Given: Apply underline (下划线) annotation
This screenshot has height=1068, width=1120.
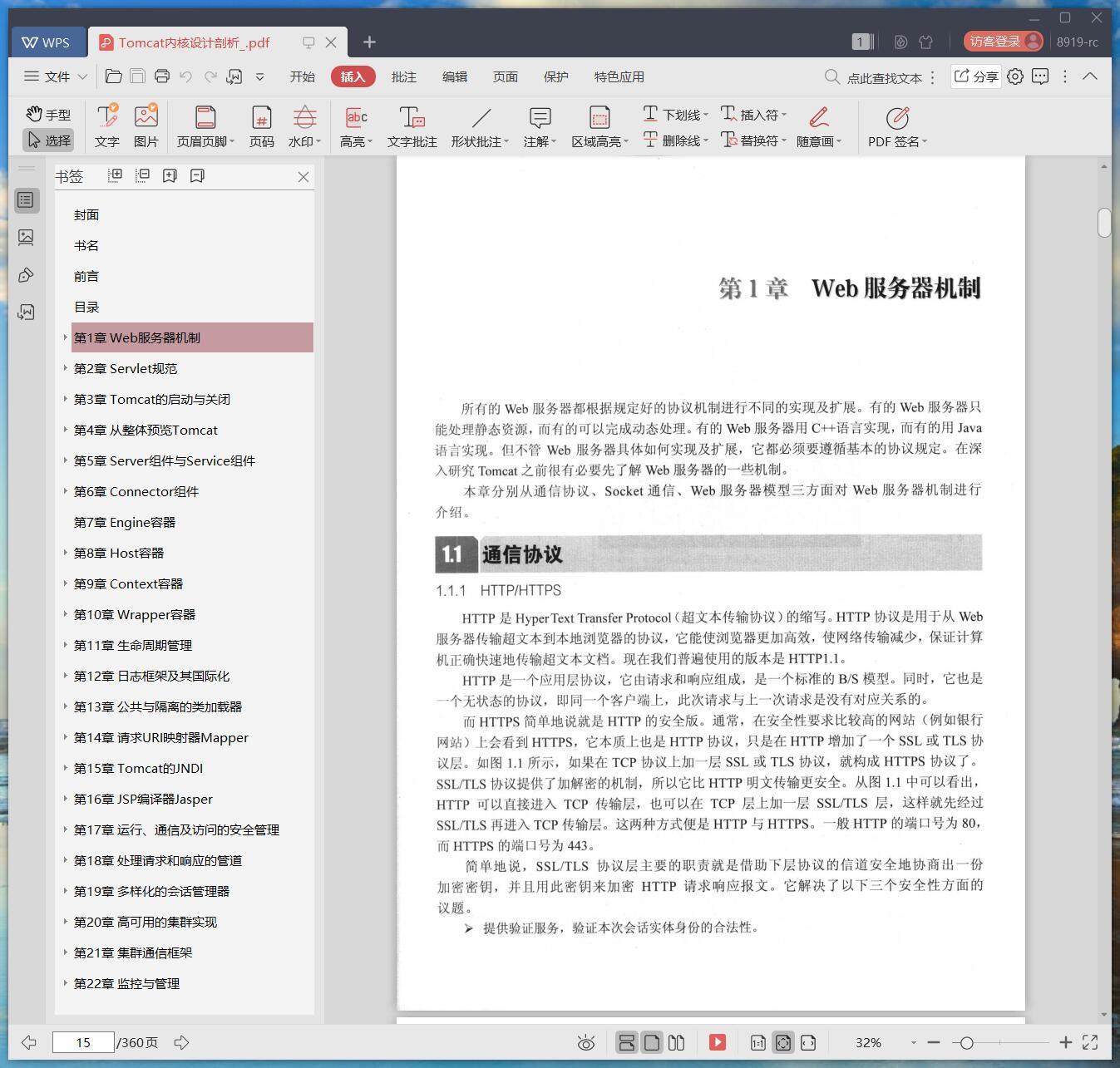Looking at the screenshot, I should click(x=675, y=115).
